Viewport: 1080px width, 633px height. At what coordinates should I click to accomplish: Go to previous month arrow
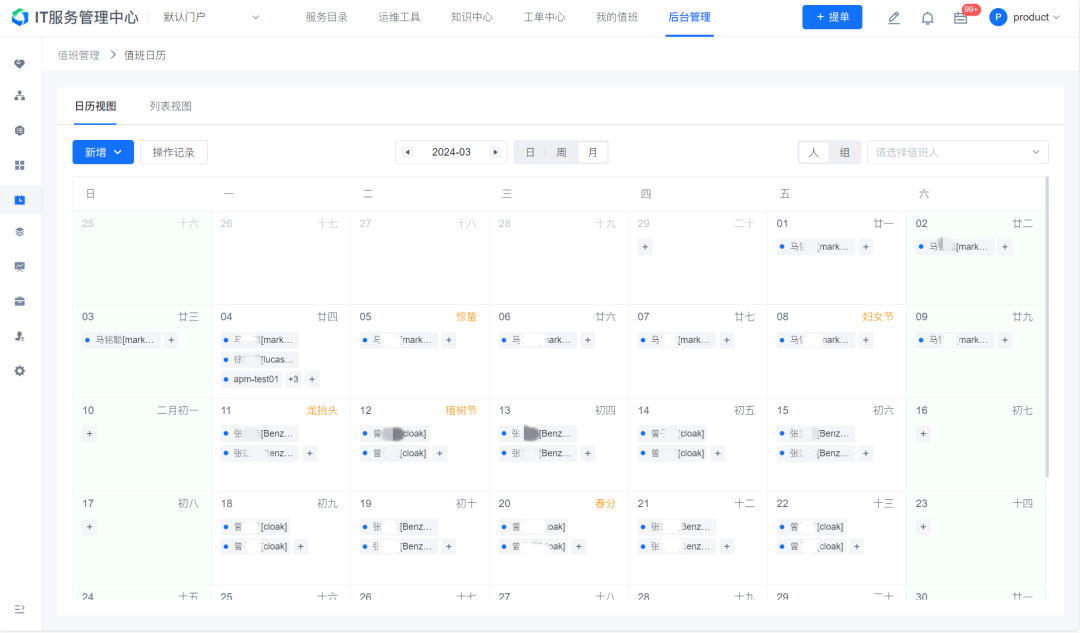(408, 152)
